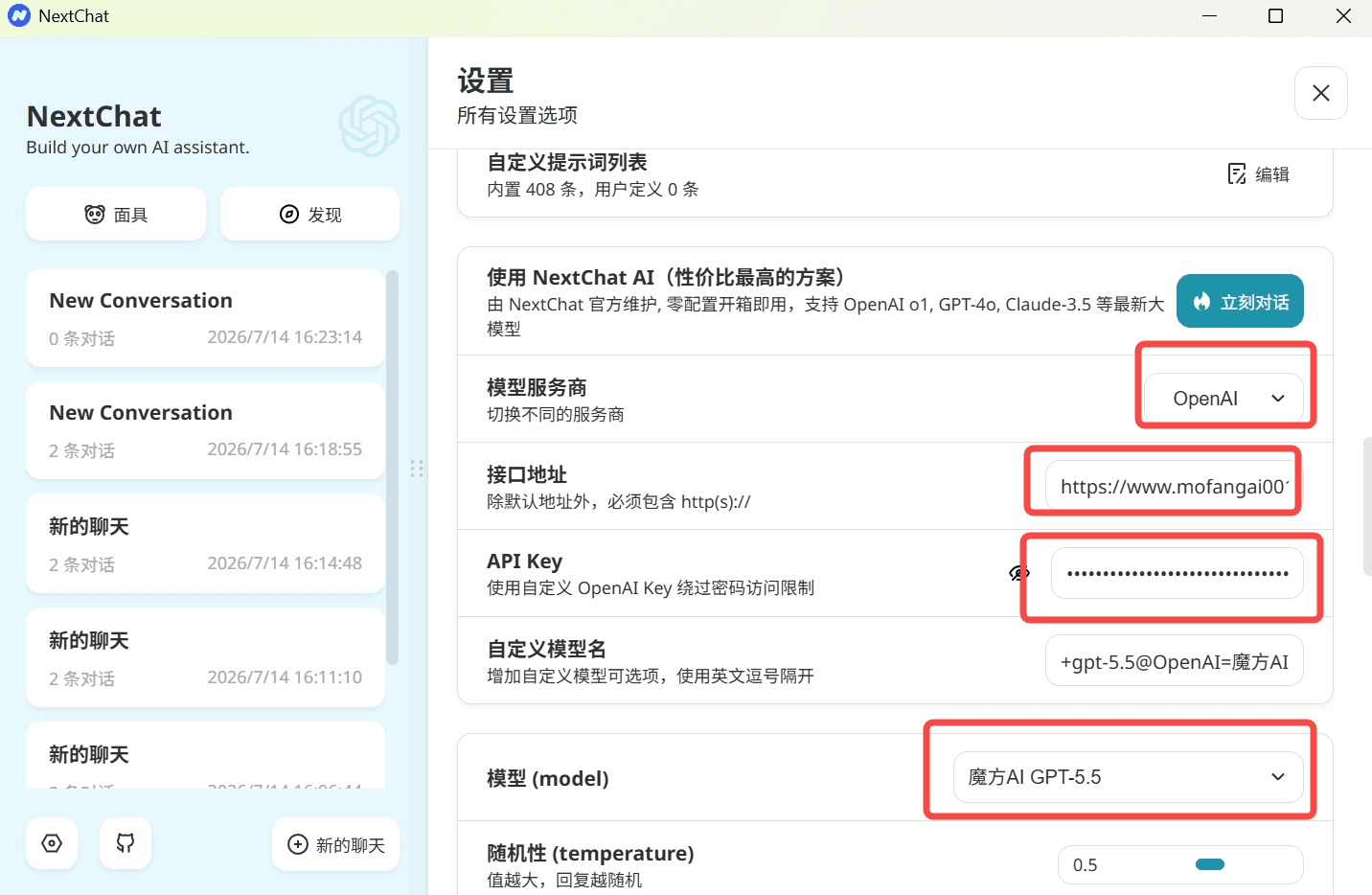Viewport: 1372px width, 895px height.
Task: Click the custom model name input field
Action: point(1175,661)
